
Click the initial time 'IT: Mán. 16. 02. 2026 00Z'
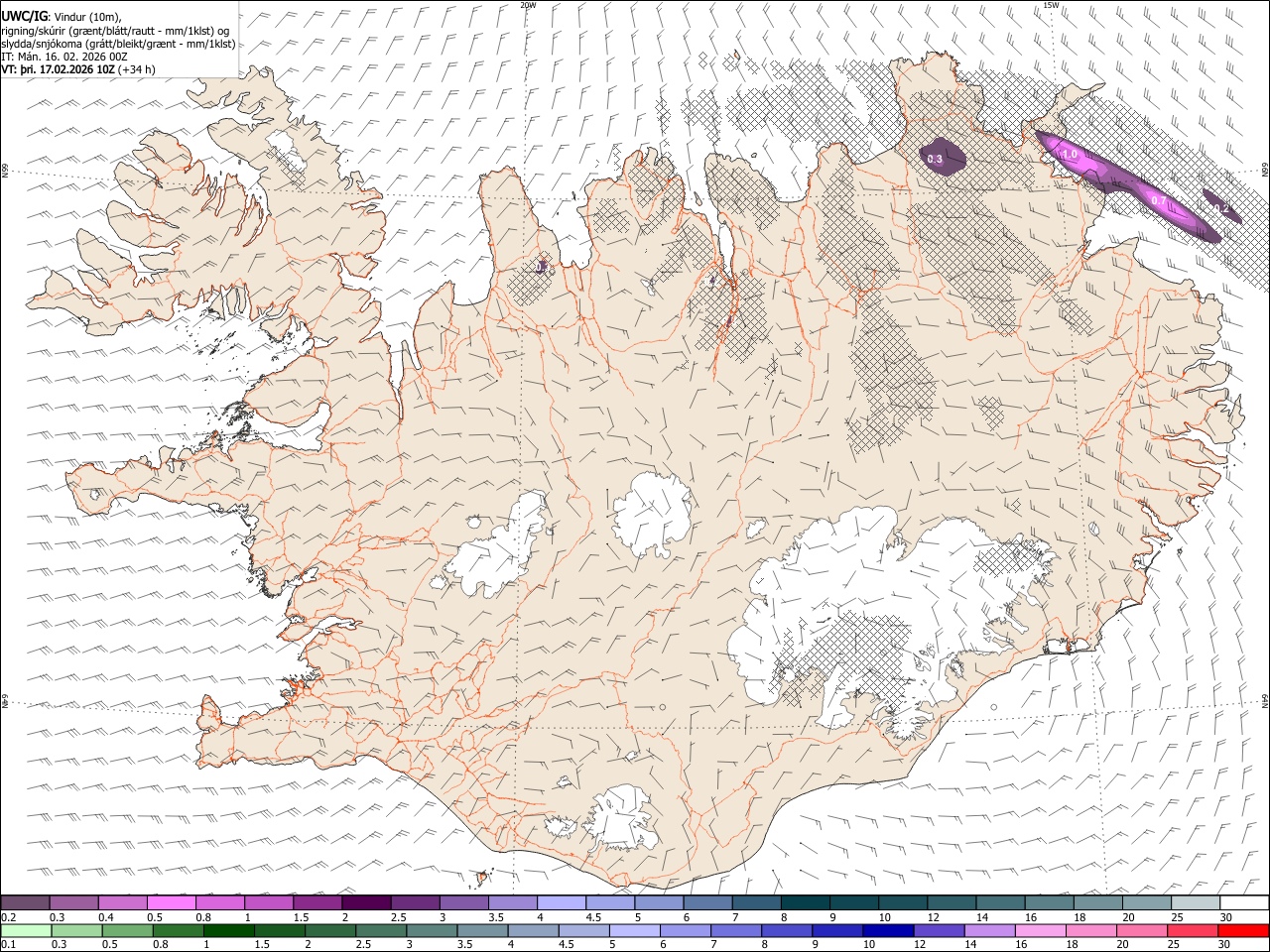pos(64,57)
